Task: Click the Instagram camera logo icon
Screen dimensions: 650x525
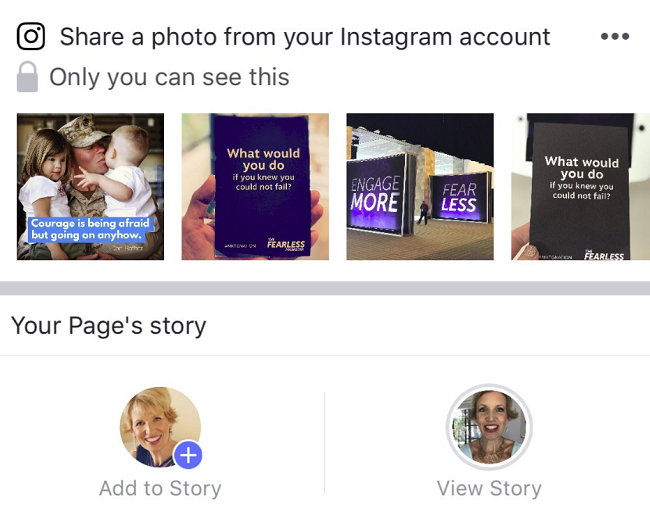Action: [x=31, y=36]
